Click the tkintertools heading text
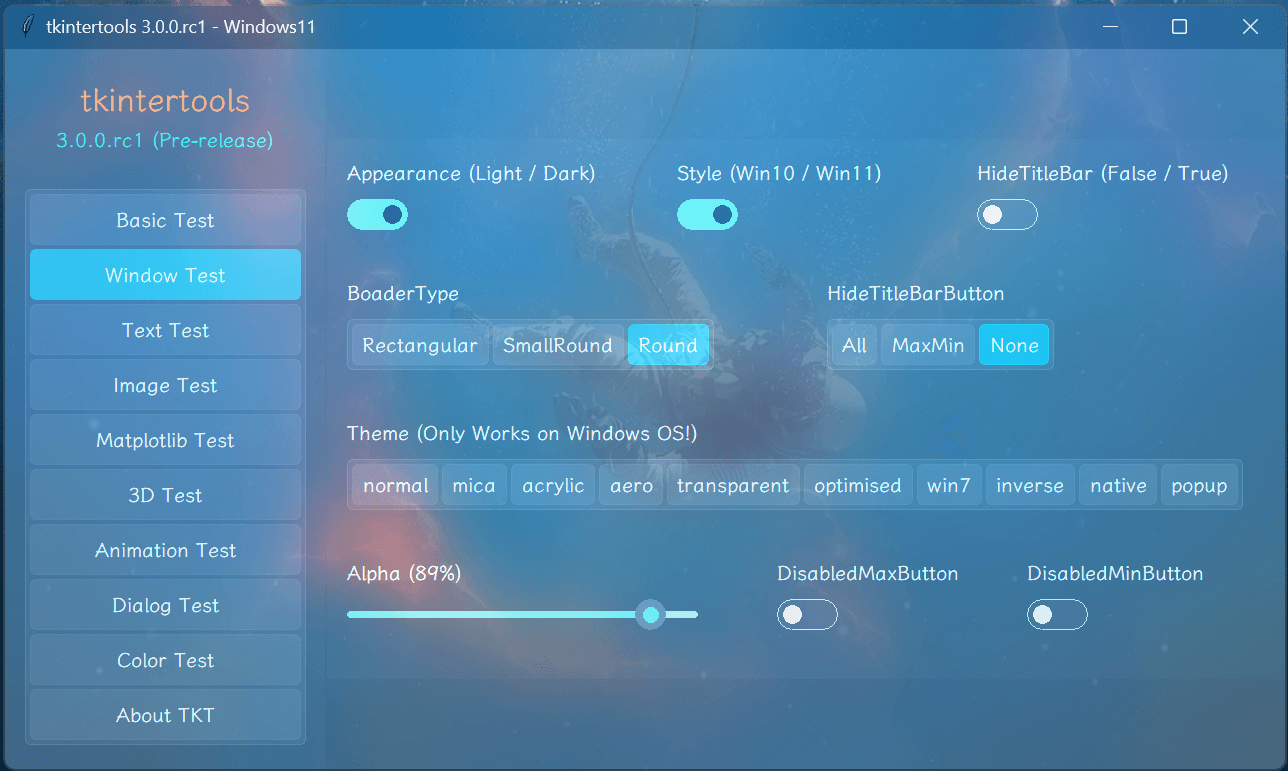The width and height of the screenshot is (1288, 771). [165, 101]
